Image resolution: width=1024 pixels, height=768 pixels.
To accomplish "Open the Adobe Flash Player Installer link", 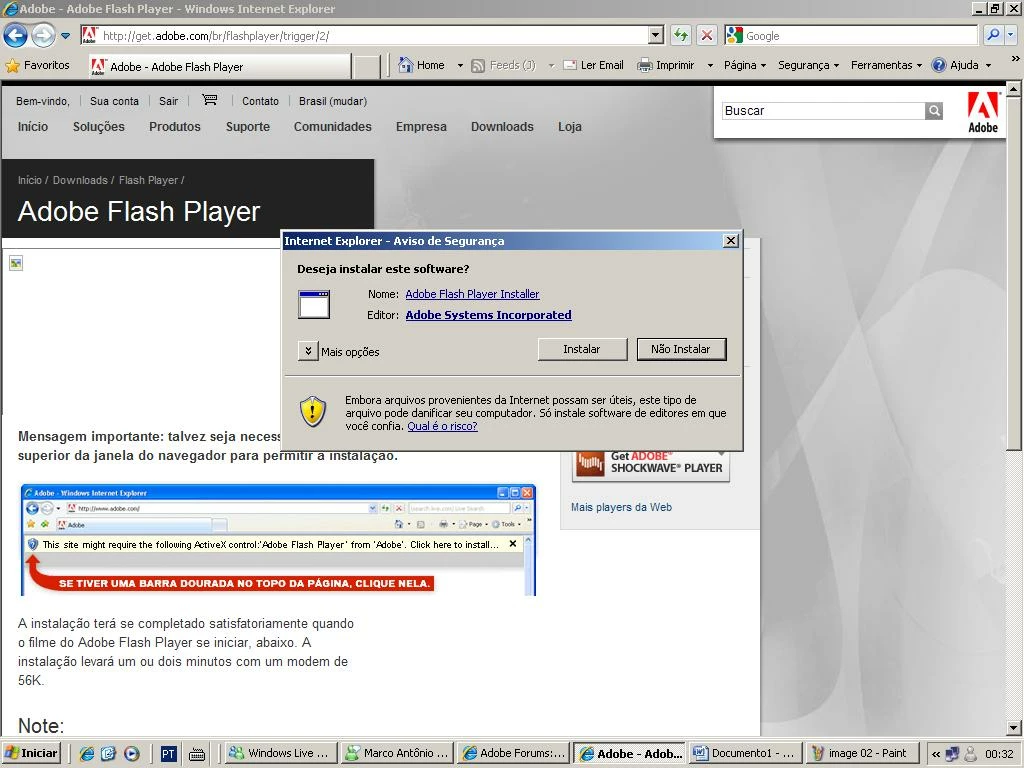I will 472,294.
